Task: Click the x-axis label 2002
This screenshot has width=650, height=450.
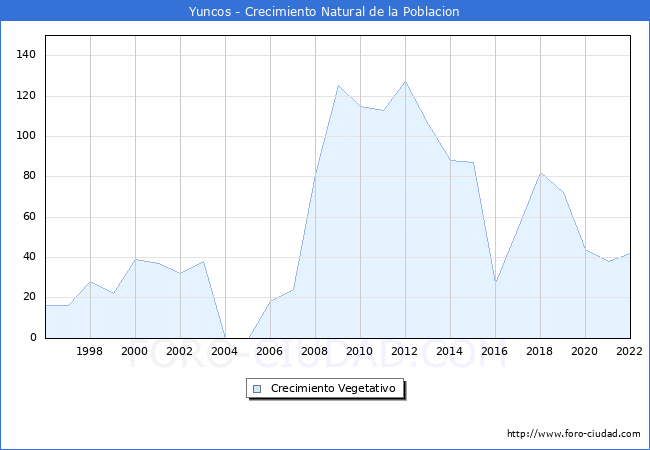Action: (179, 351)
